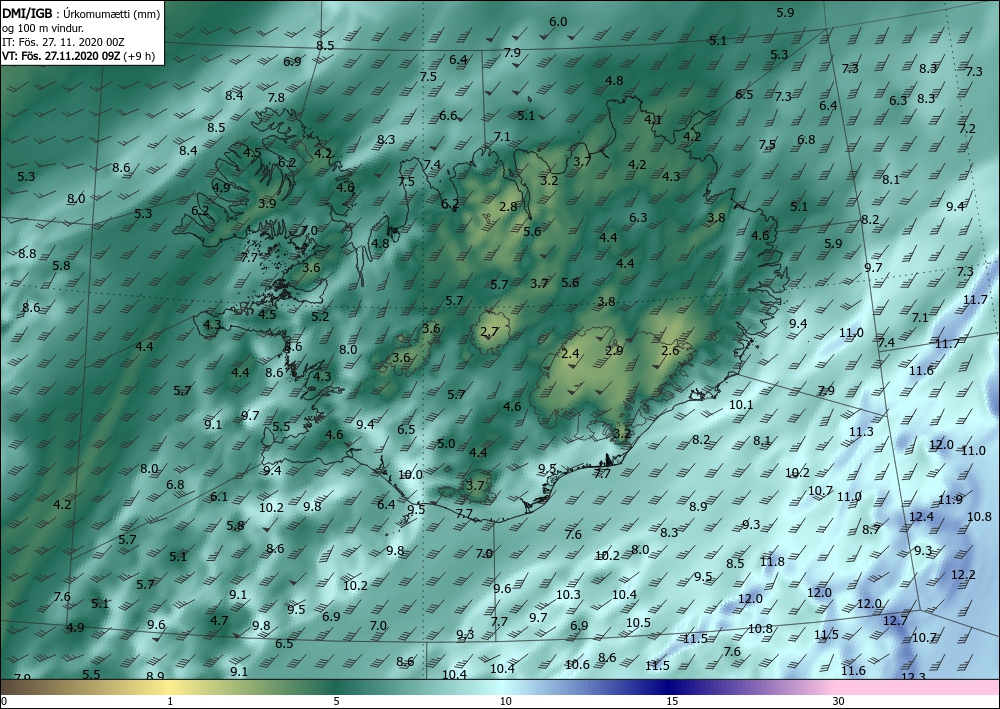This screenshot has height=709, width=1000.
Task: Click the '1' label on the color scale
Action: click(x=170, y=701)
